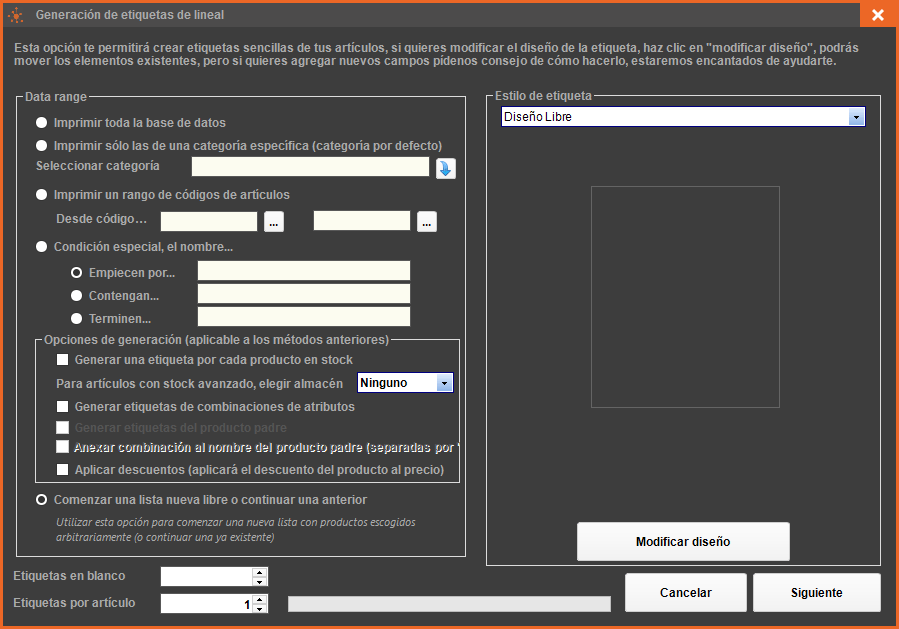This screenshot has width=899, height=629.
Task: Click the 'Empiecen por...' text field
Action: point(304,271)
